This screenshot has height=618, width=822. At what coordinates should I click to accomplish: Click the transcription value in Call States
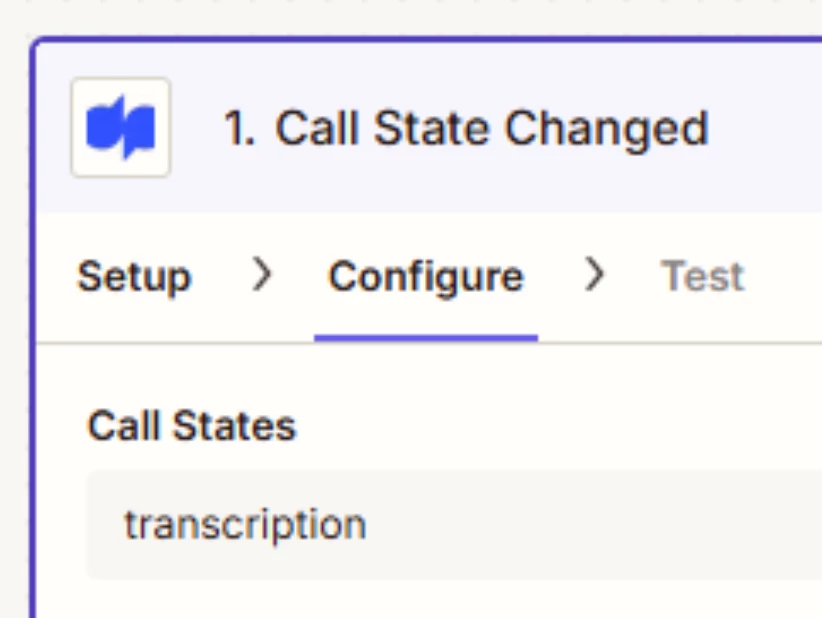[x=245, y=525]
